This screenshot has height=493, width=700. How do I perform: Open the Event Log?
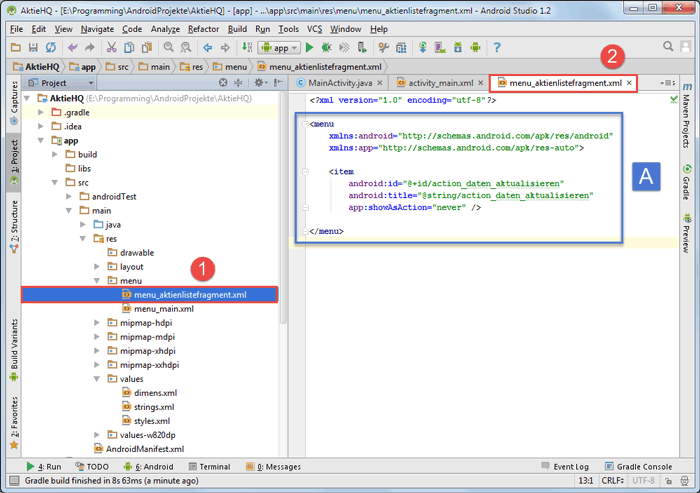coord(565,467)
